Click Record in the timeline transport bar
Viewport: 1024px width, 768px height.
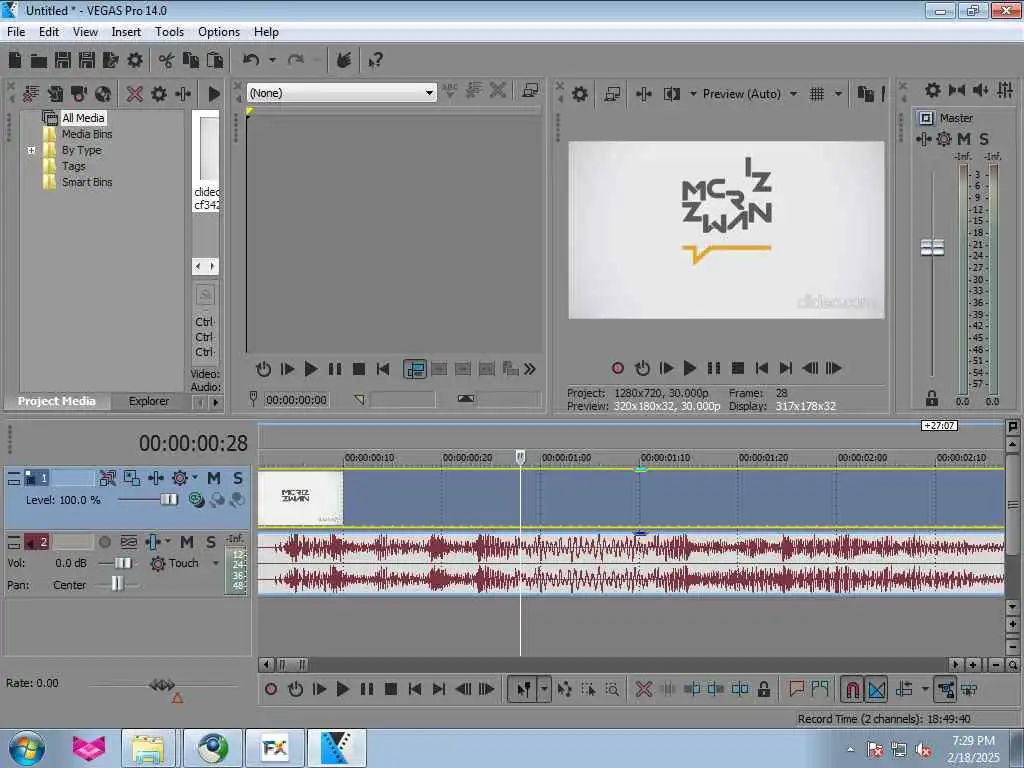(271, 689)
